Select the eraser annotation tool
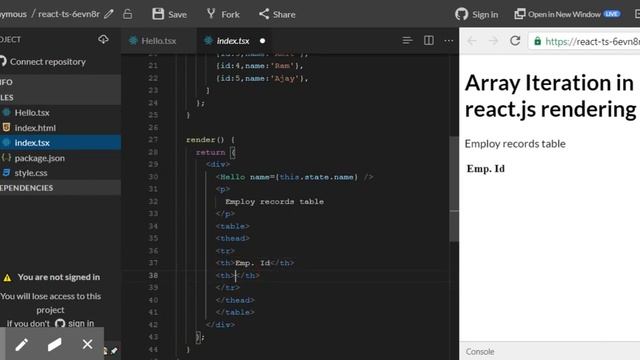Viewport: 640px width, 360px height. click(x=54, y=344)
